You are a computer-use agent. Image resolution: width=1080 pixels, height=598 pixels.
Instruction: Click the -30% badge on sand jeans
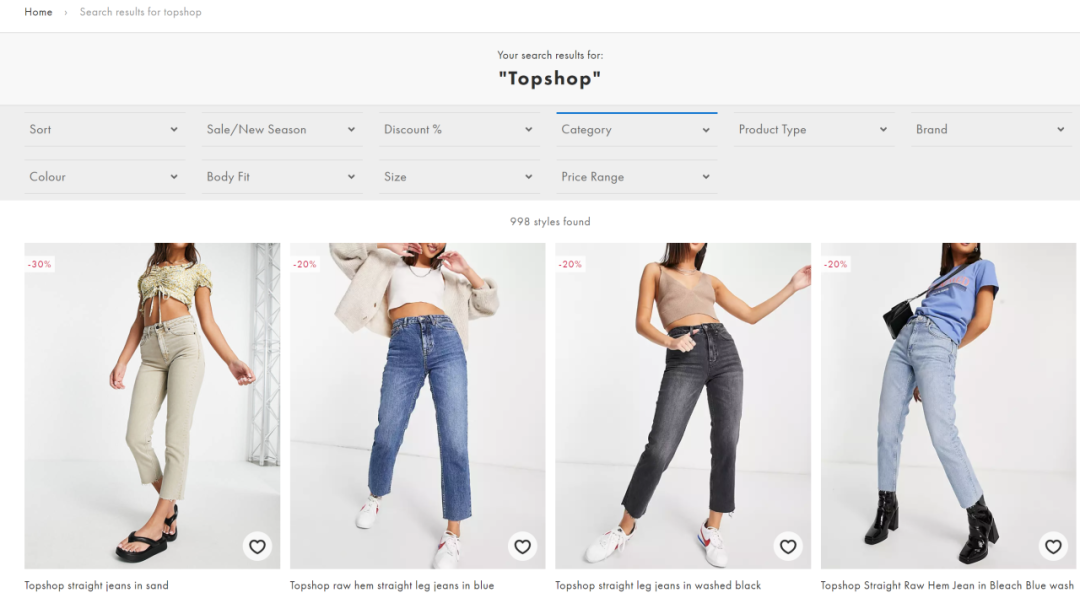pyautogui.click(x=39, y=264)
